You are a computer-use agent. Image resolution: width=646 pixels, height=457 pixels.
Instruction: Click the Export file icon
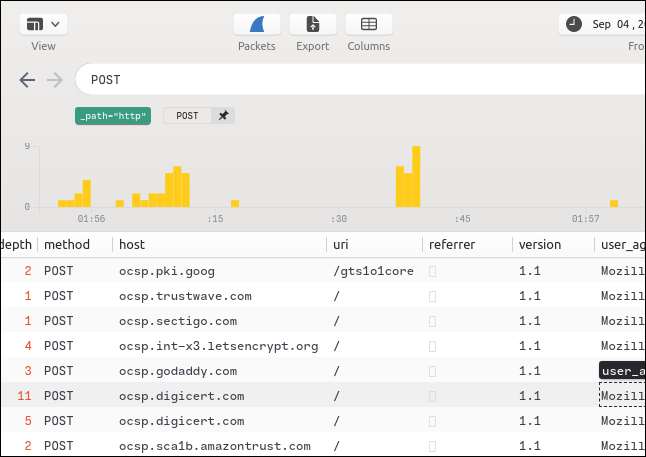point(313,24)
